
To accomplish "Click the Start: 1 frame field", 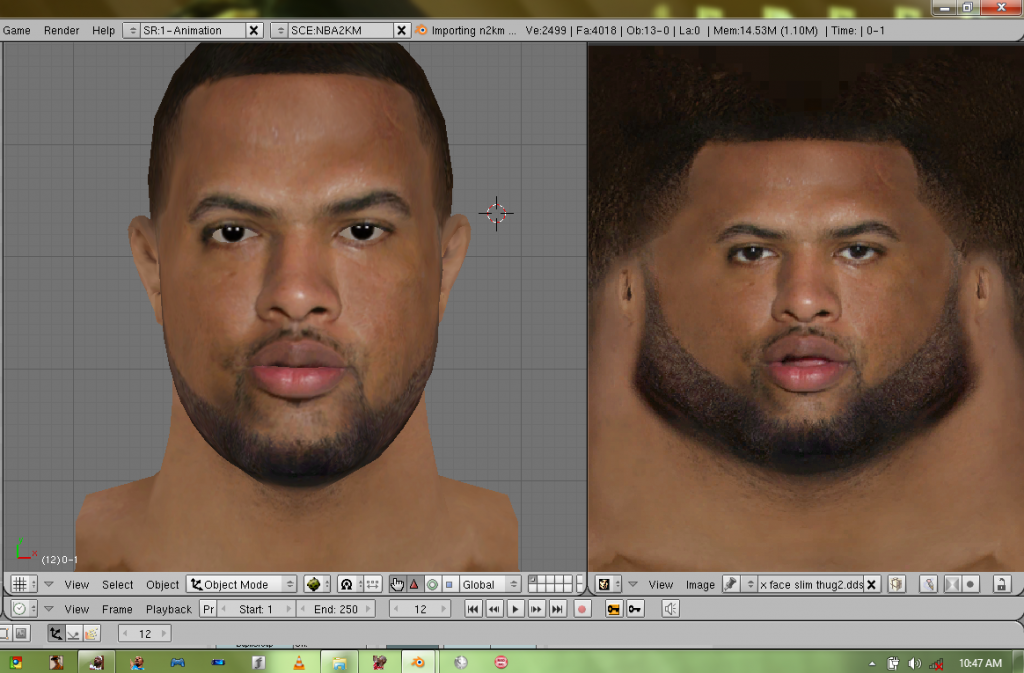I will pyautogui.click(x=255, y=609).
